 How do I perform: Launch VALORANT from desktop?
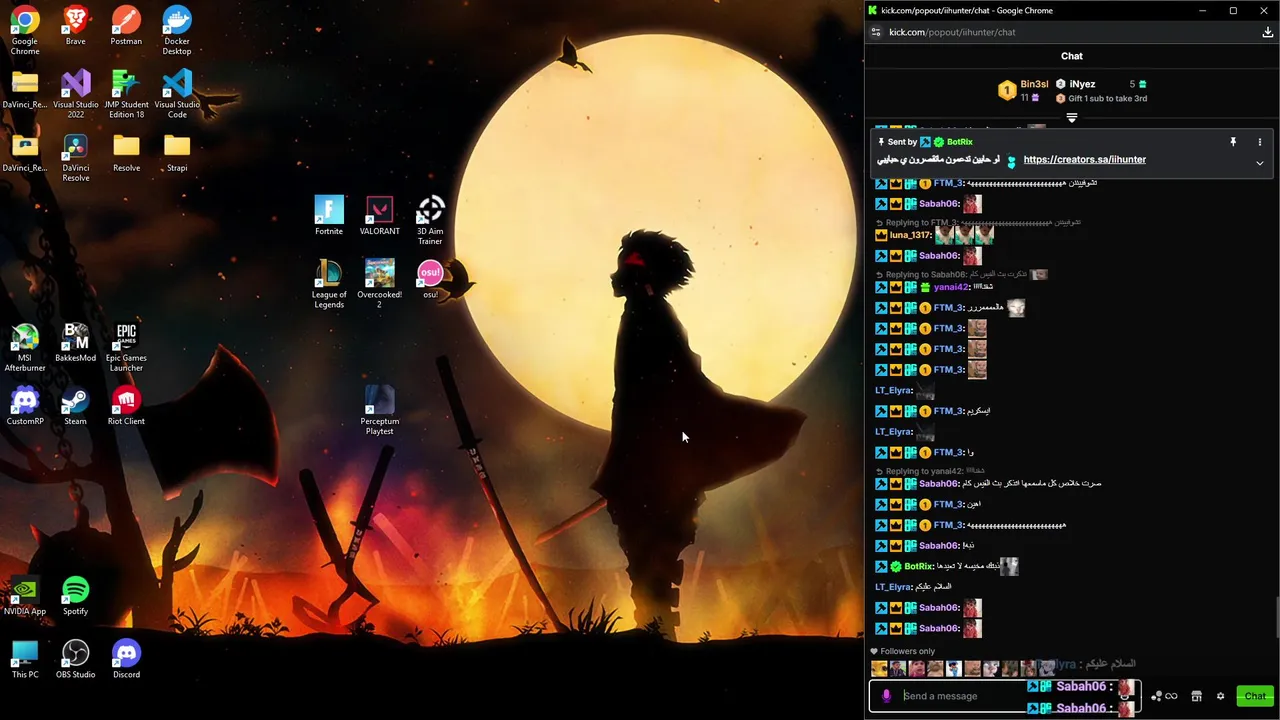pos(379,216)
